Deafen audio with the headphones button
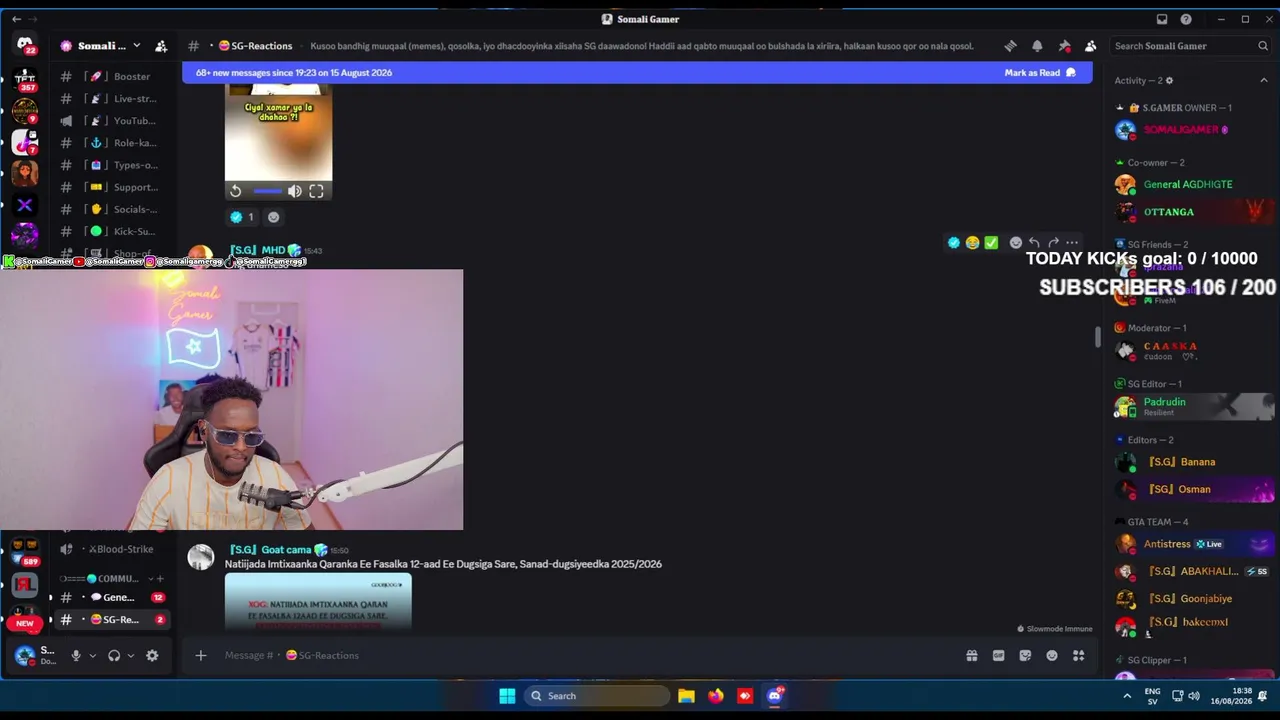This screenshot has height=720, width=1280. (114, 656)
